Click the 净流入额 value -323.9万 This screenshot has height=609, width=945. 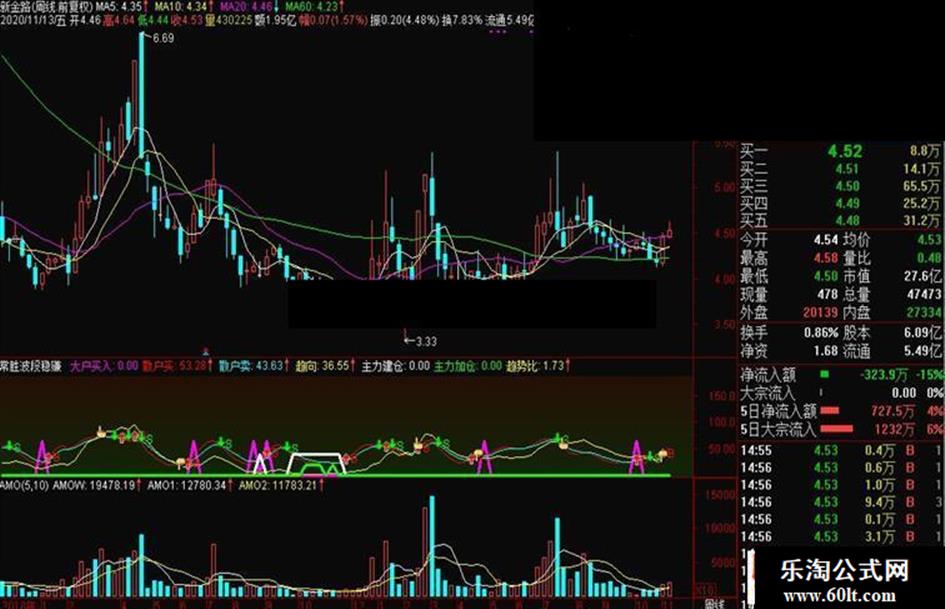(884, 374)
